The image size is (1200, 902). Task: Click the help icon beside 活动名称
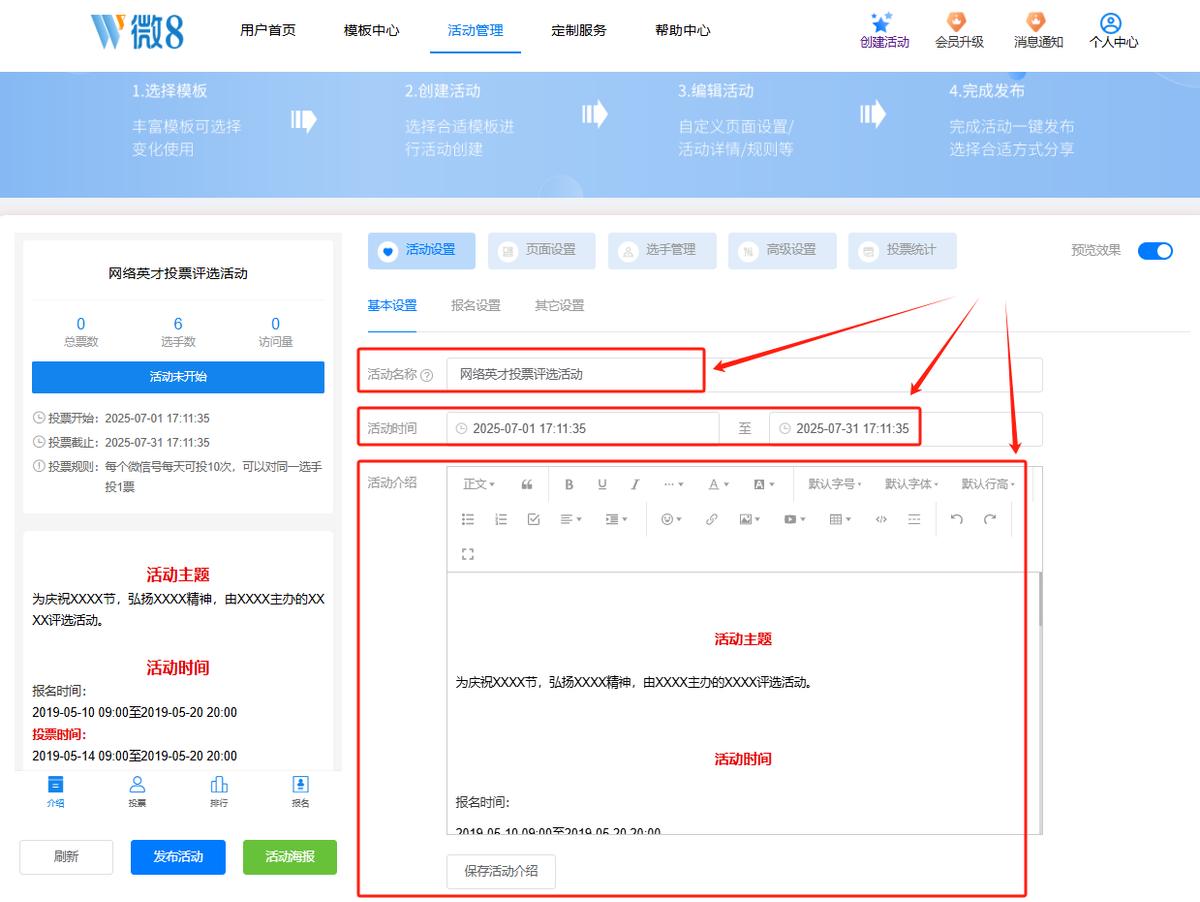(x=427, y=375)
